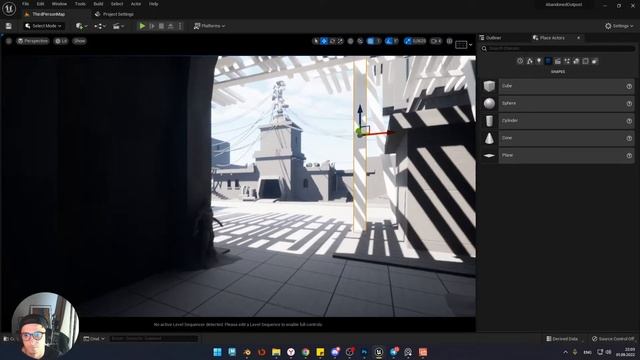The image size is (640, 360).
Task: Open the Perspective view mode dropdown
Action: click(33, 41)
